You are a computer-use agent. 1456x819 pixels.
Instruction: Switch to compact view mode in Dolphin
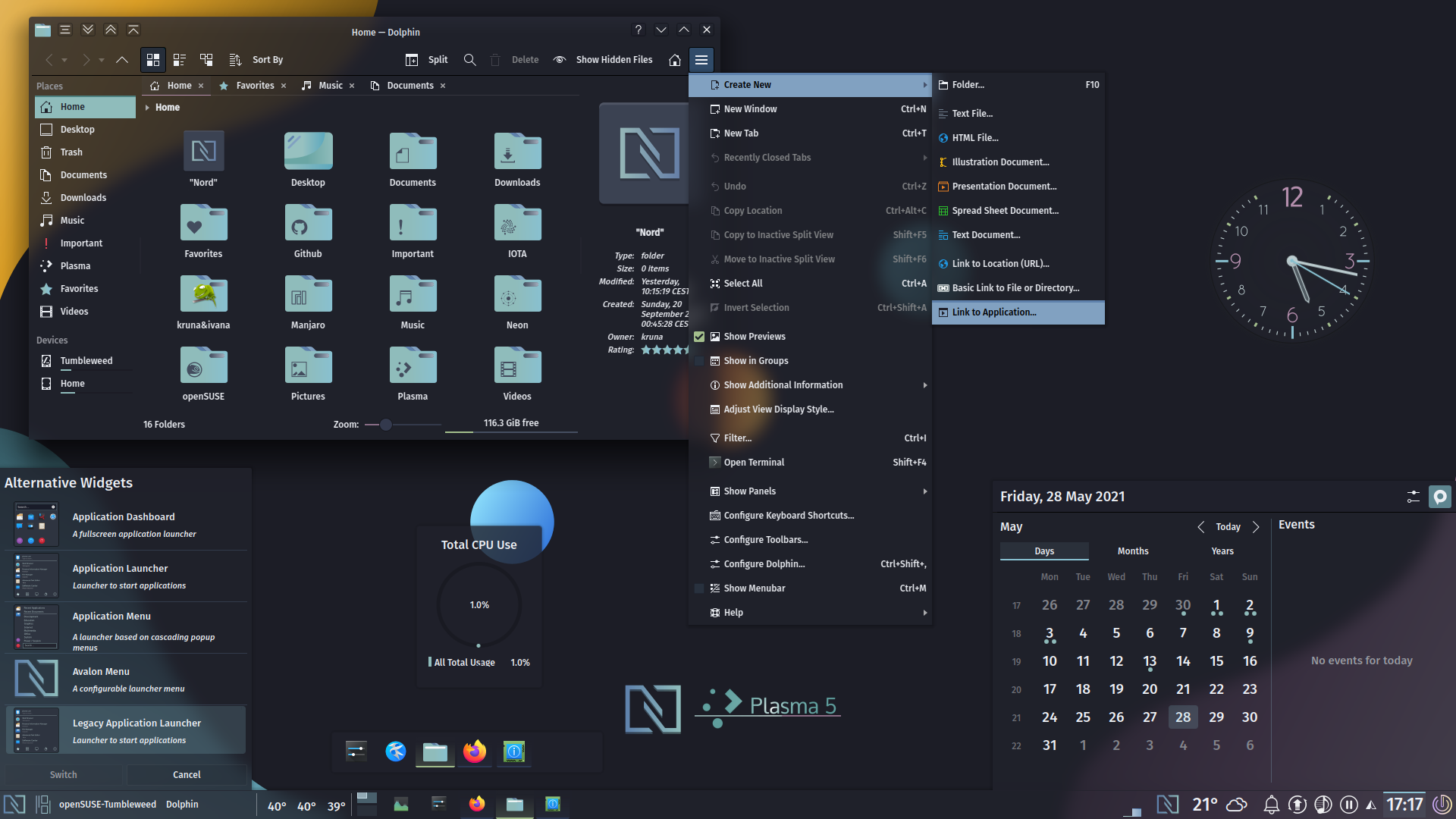[180, 59]
